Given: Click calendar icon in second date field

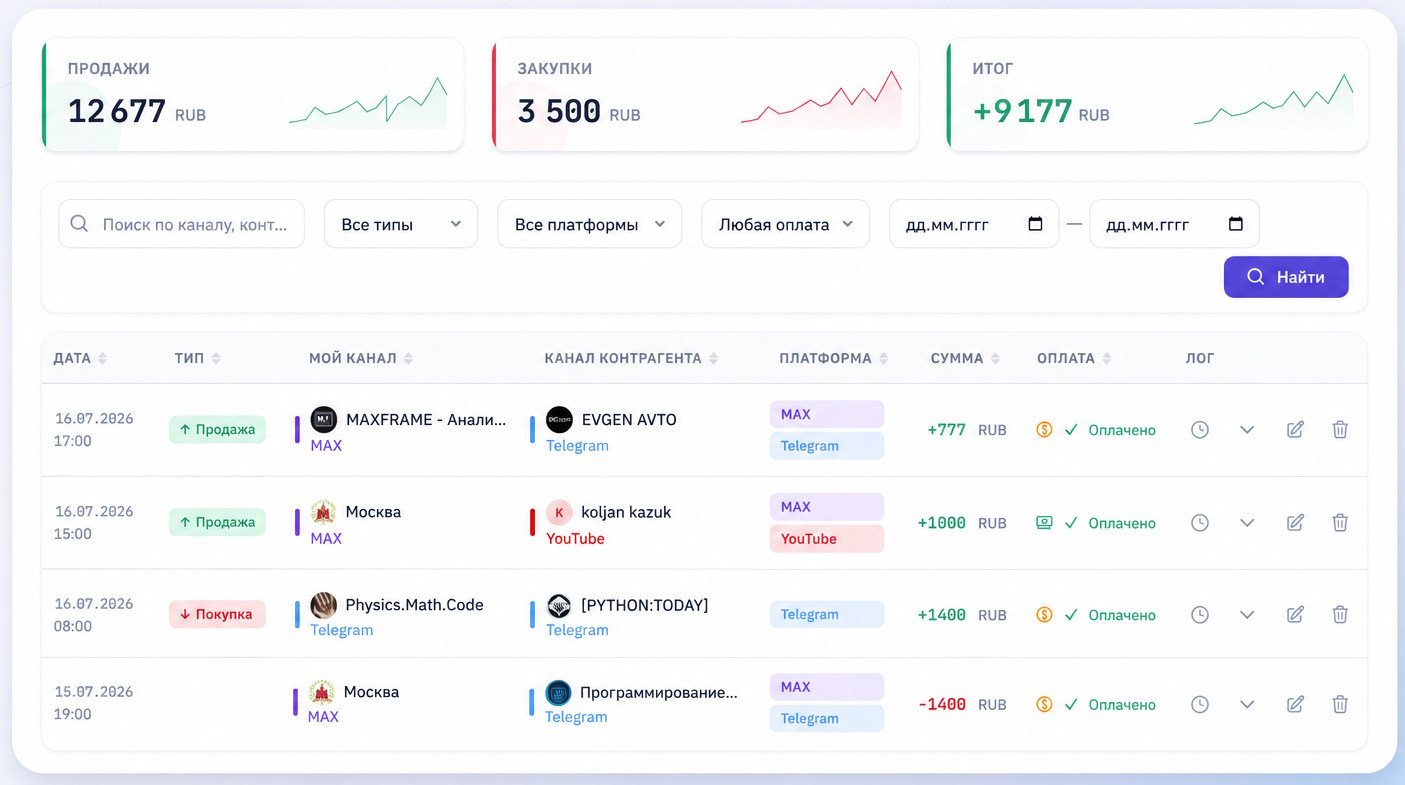Looking at the screenshot, I should [x=1236, y=224].
